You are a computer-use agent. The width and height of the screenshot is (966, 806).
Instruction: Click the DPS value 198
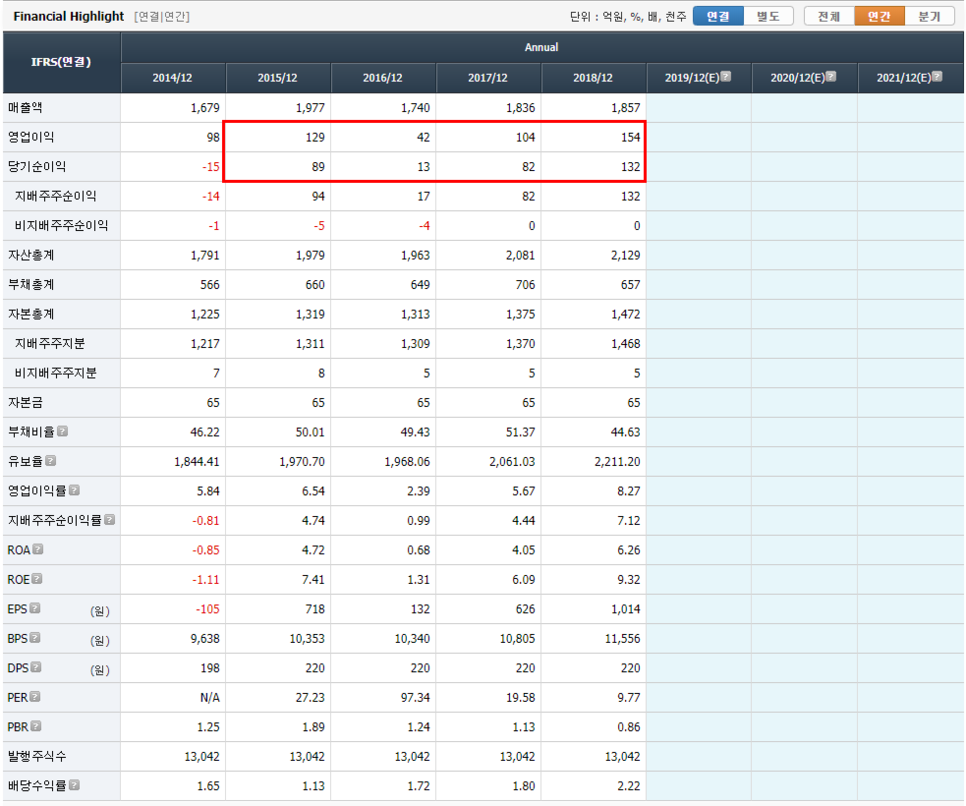pyautogui.click(x=210, y=668)
